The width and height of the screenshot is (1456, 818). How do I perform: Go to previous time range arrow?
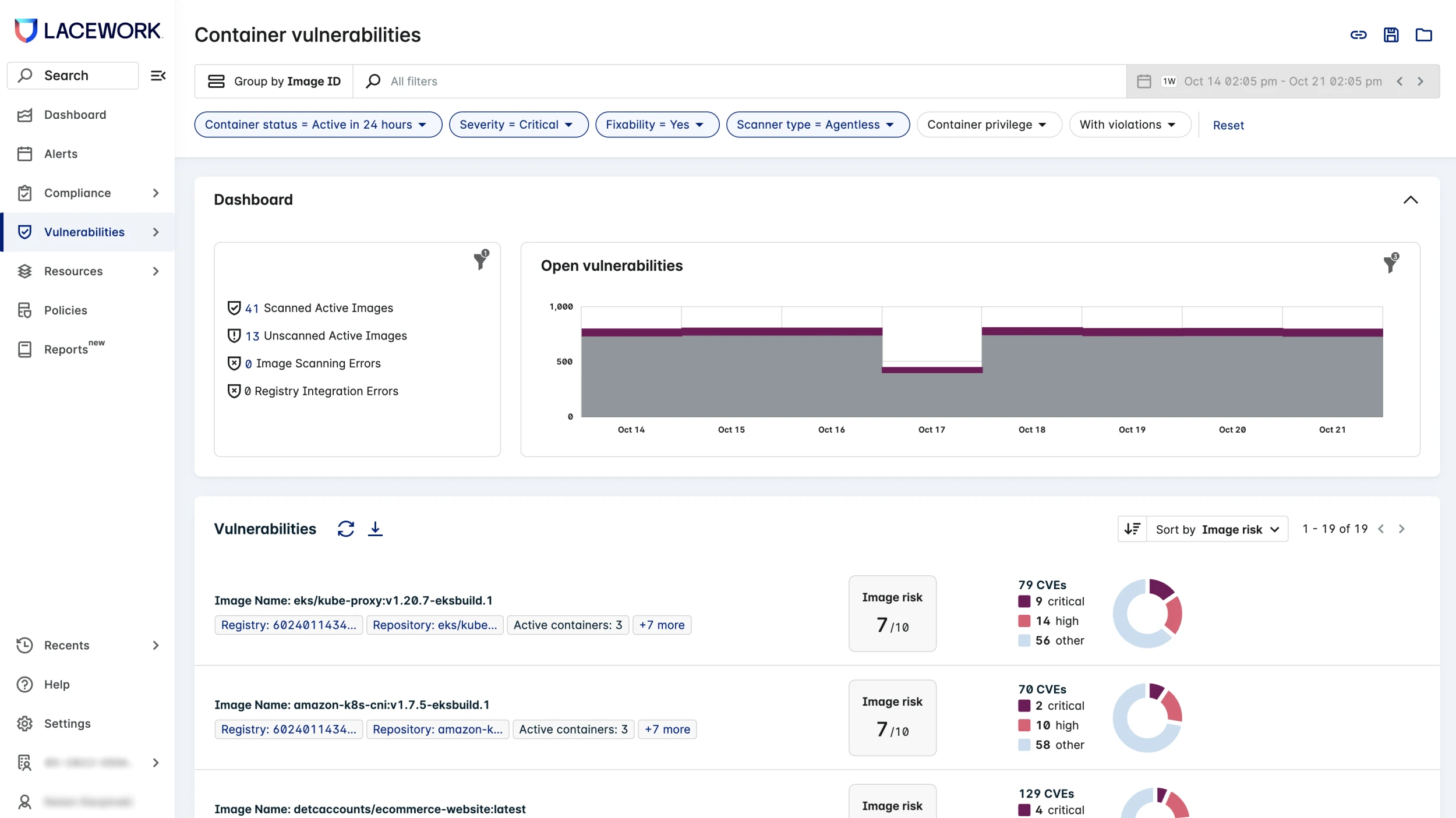1400,82
